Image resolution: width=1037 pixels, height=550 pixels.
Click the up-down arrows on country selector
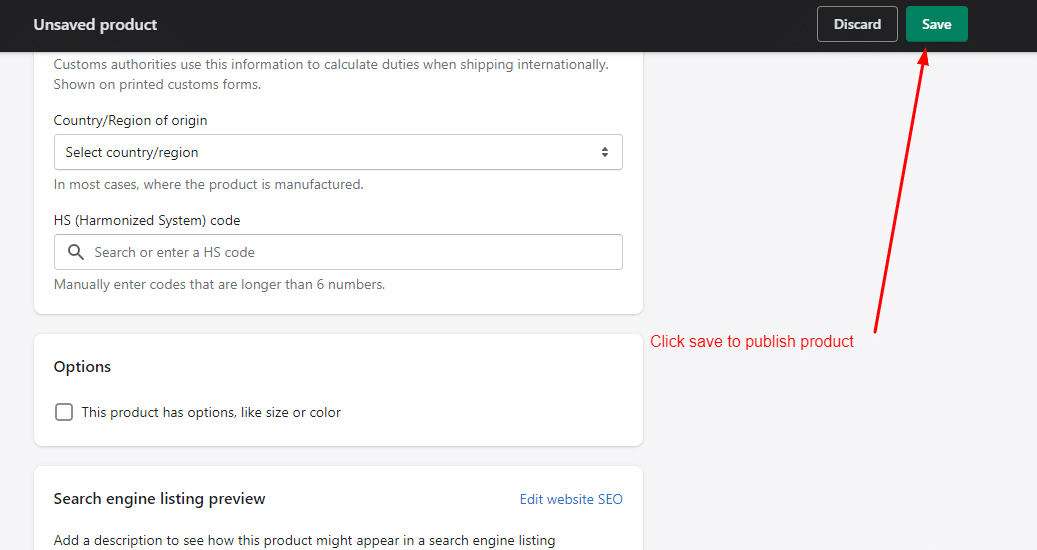pos(604,152)
